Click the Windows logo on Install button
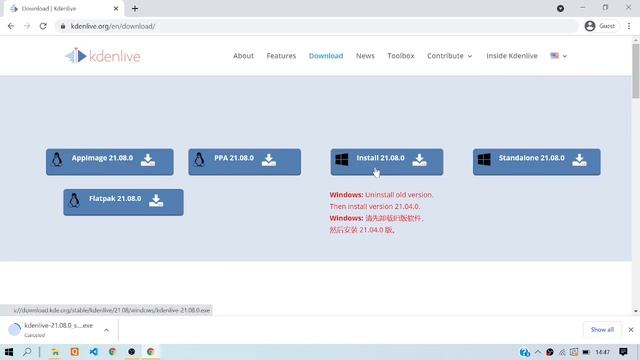640x360 pixels. click(x=342, y=160)
